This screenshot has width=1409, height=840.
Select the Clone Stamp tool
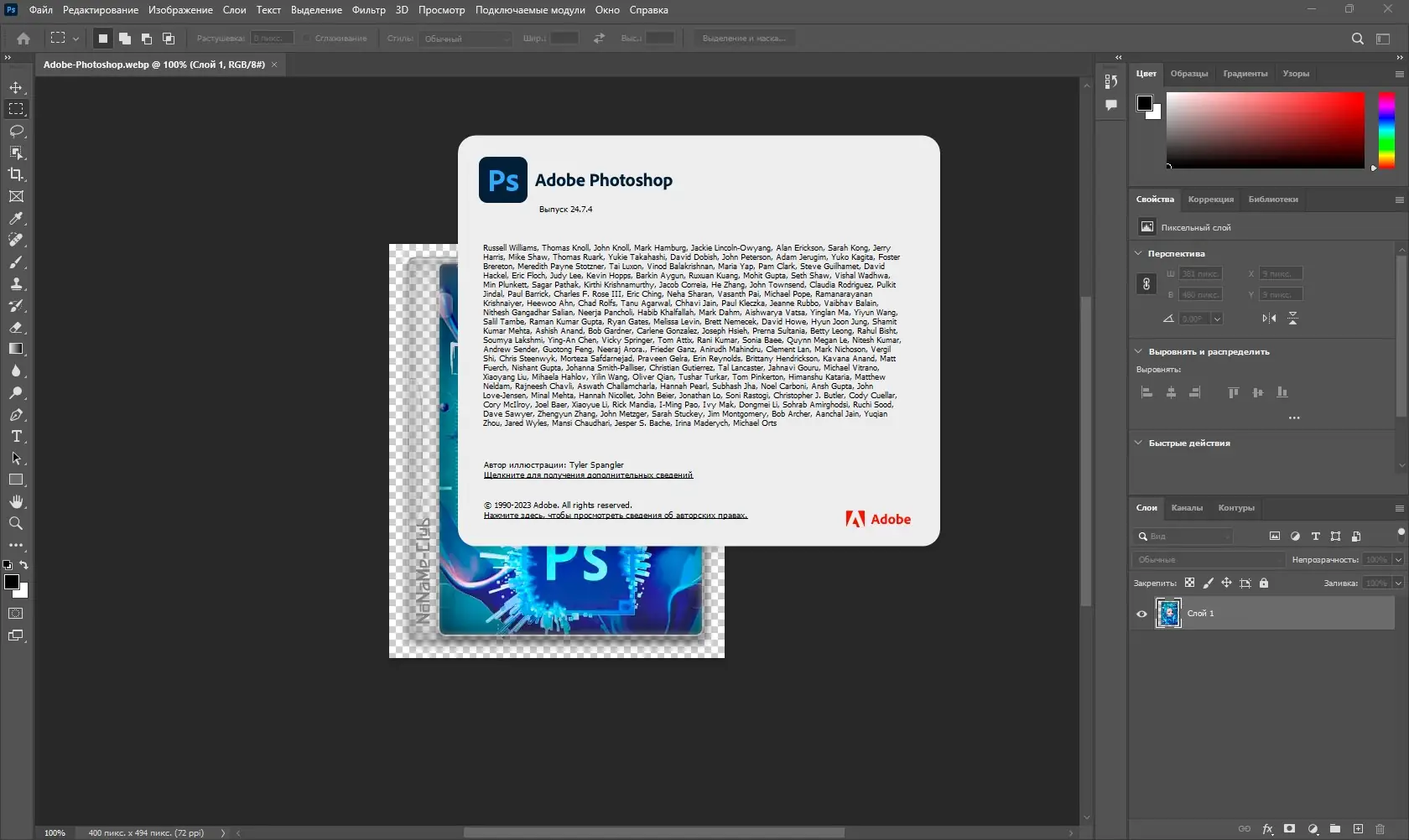[x=16, y=283]
